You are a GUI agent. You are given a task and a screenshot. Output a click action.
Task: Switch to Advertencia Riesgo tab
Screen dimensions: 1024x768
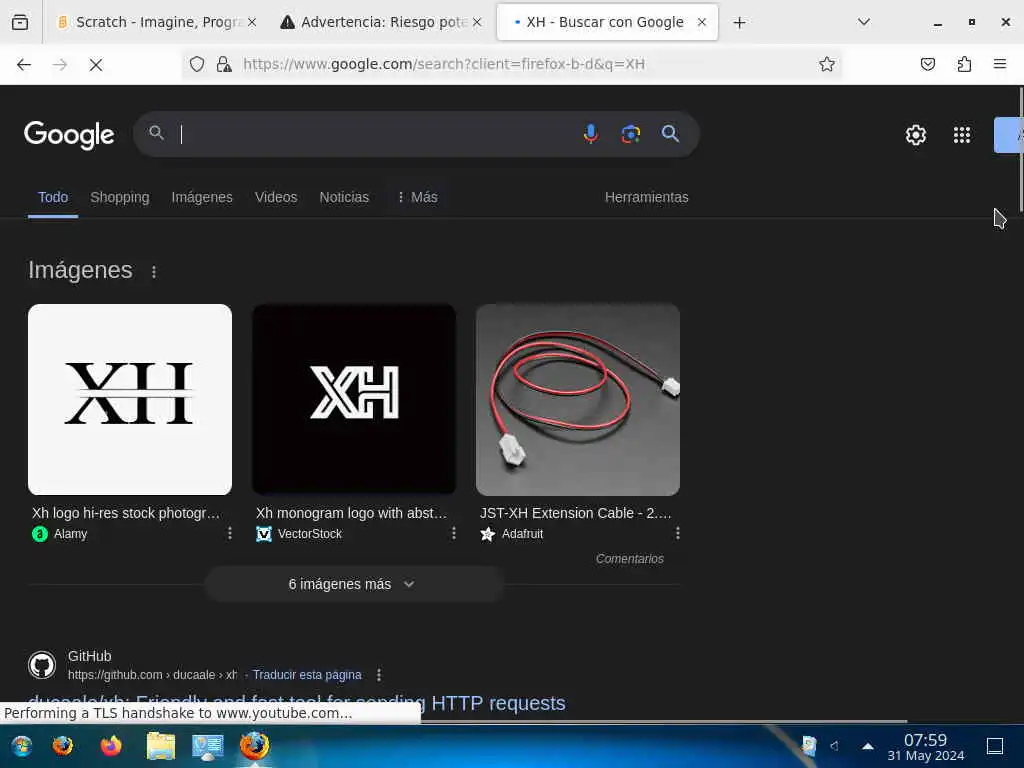383,22
